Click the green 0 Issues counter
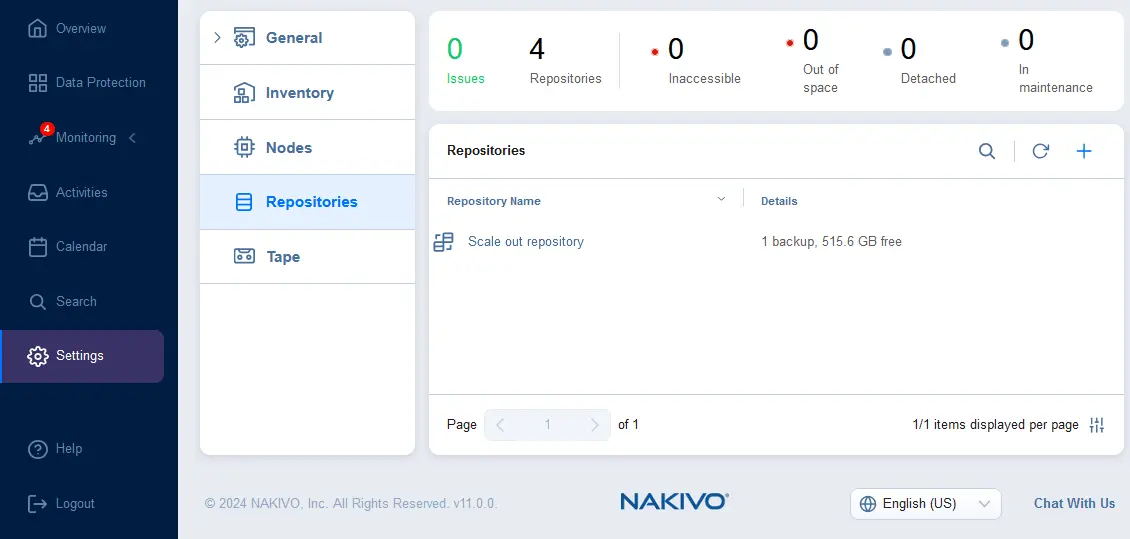The width and height of the screenshot is (1130, 539). tap(466, 61)
